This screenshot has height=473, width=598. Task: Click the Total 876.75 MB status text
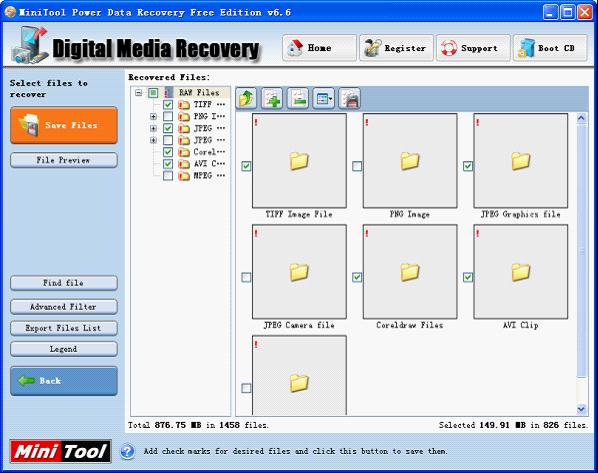(198, 425)
